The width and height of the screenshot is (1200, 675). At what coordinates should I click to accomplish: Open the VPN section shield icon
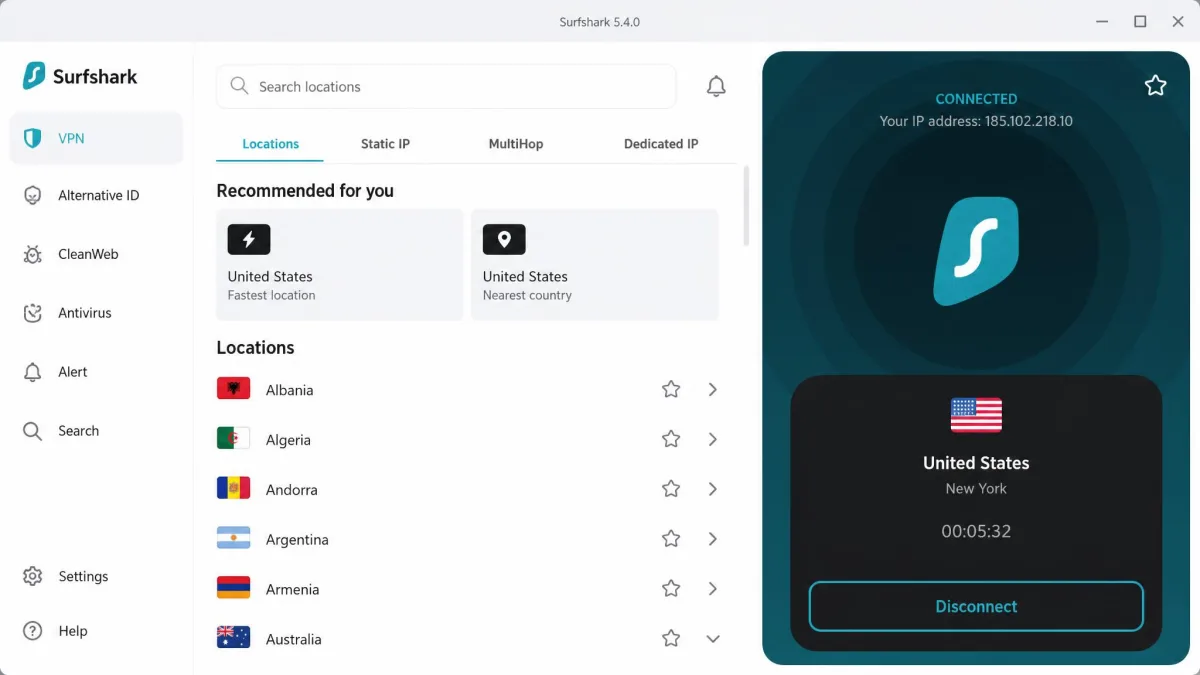click(x=33, y=138)
